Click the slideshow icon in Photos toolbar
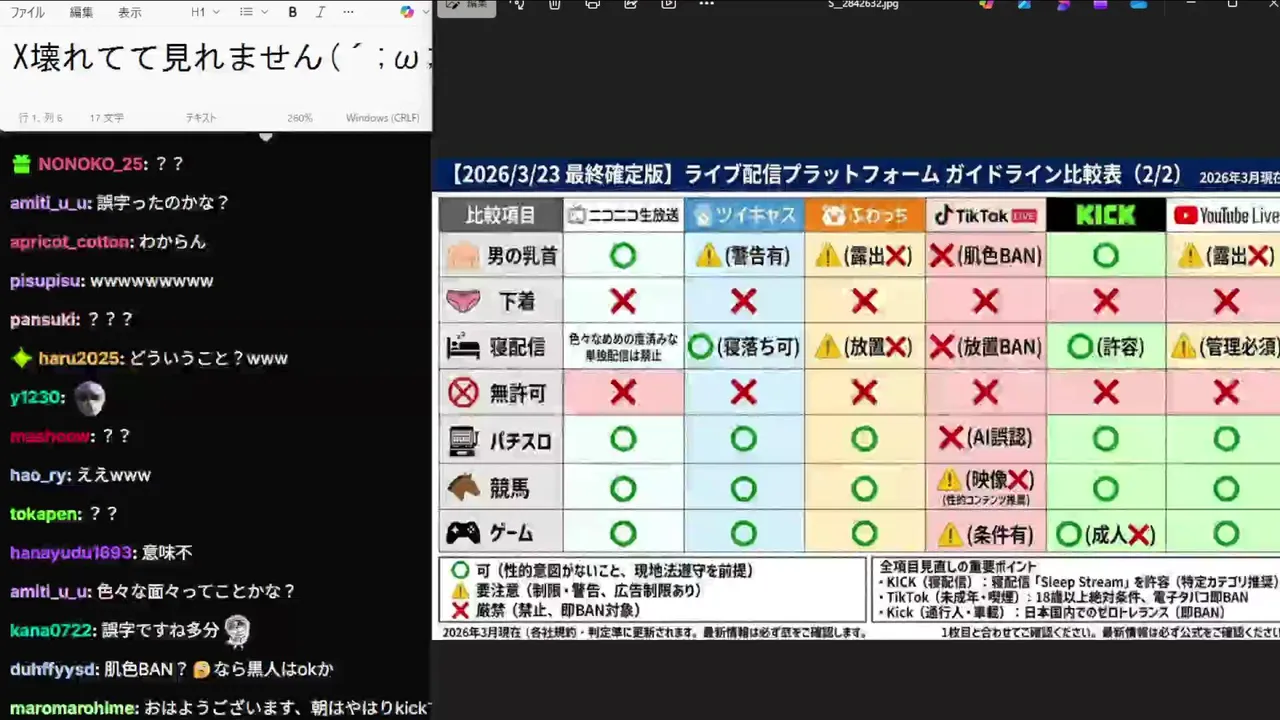 point(668,4)
